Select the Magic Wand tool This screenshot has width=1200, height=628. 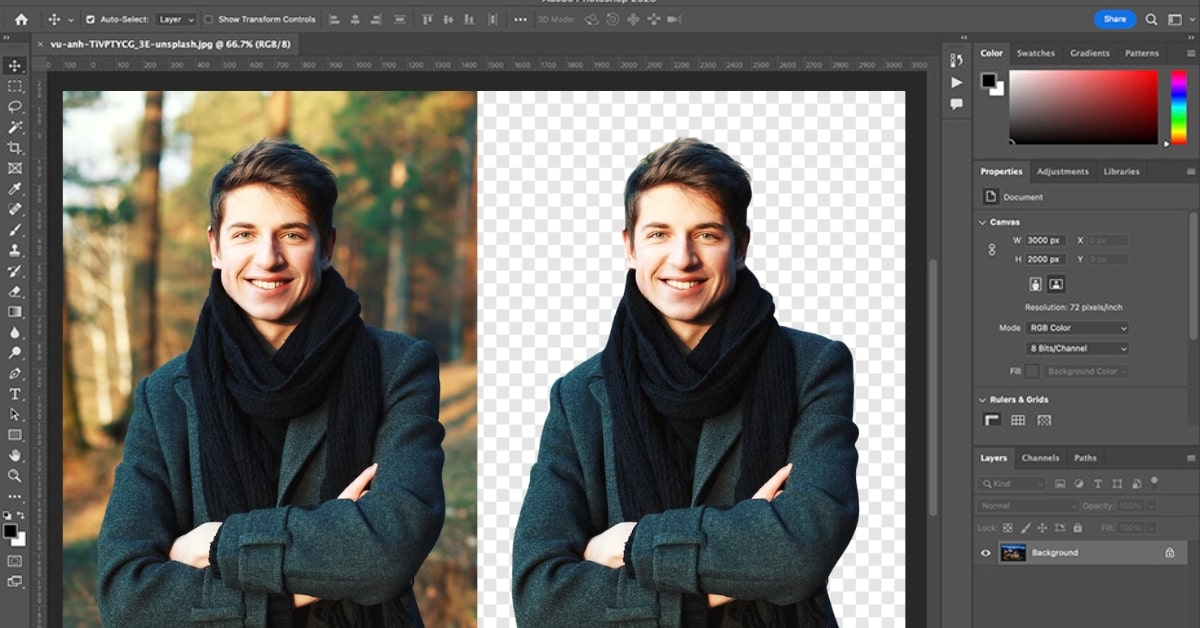(15, 128)
